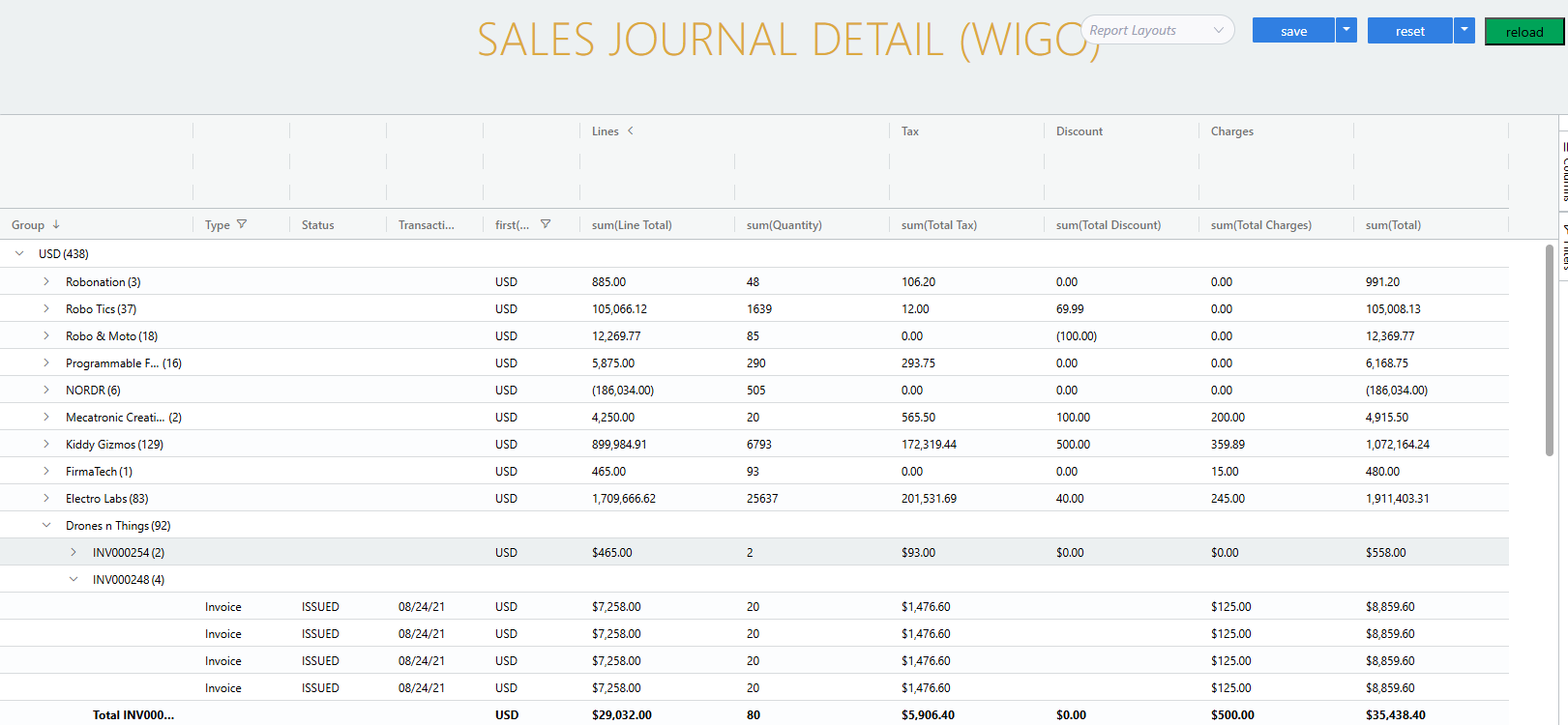The image size is (1568, 725).
Task: Collapse the USD (438) group
Action: pos(19,253)
